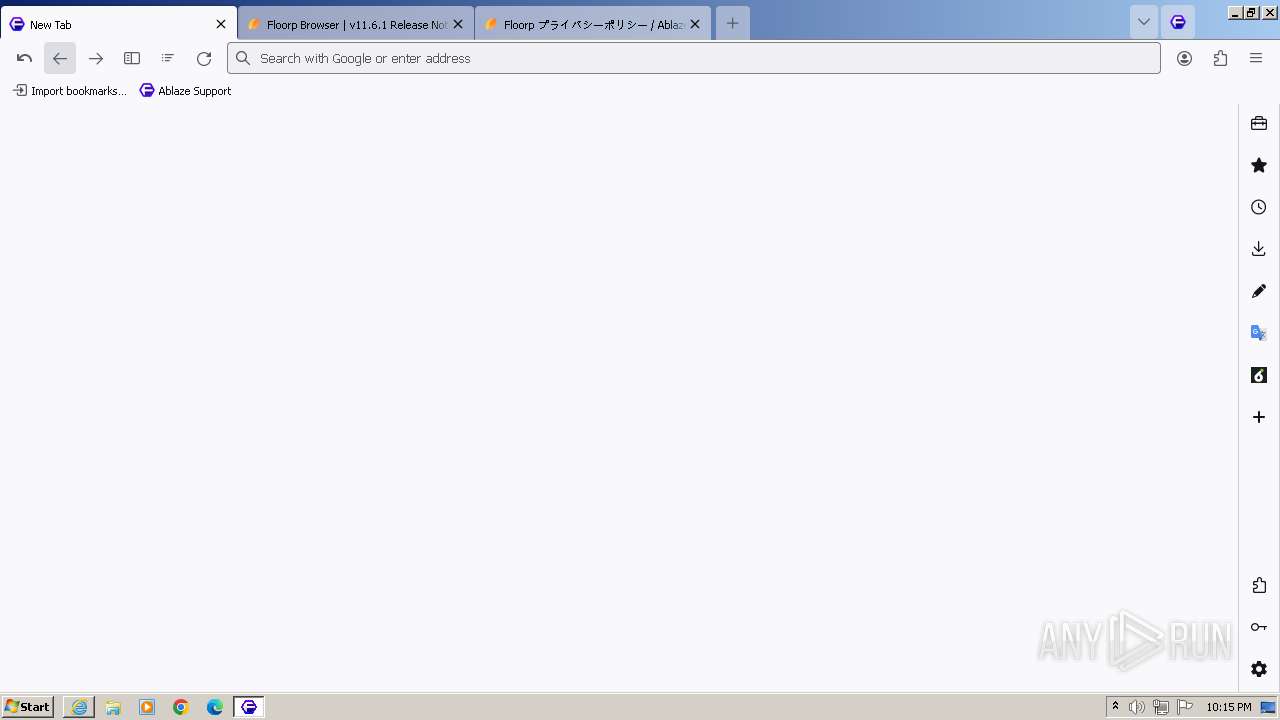Open browser manager briefcase in sidebar
This screenshot has width=1280, height=720.
point(1259,123)
